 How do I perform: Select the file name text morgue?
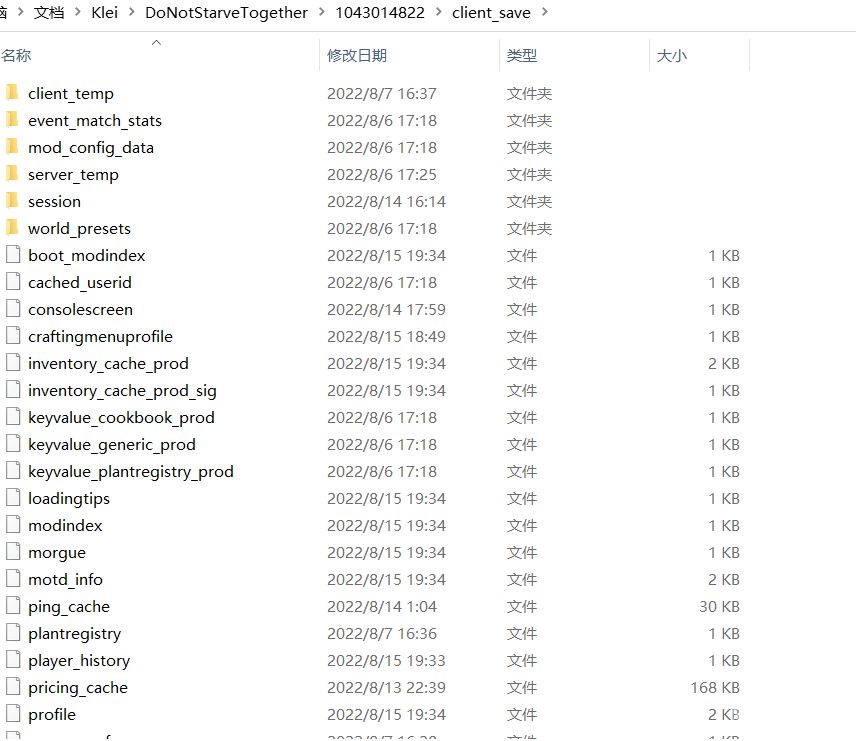tap(57, 553)
